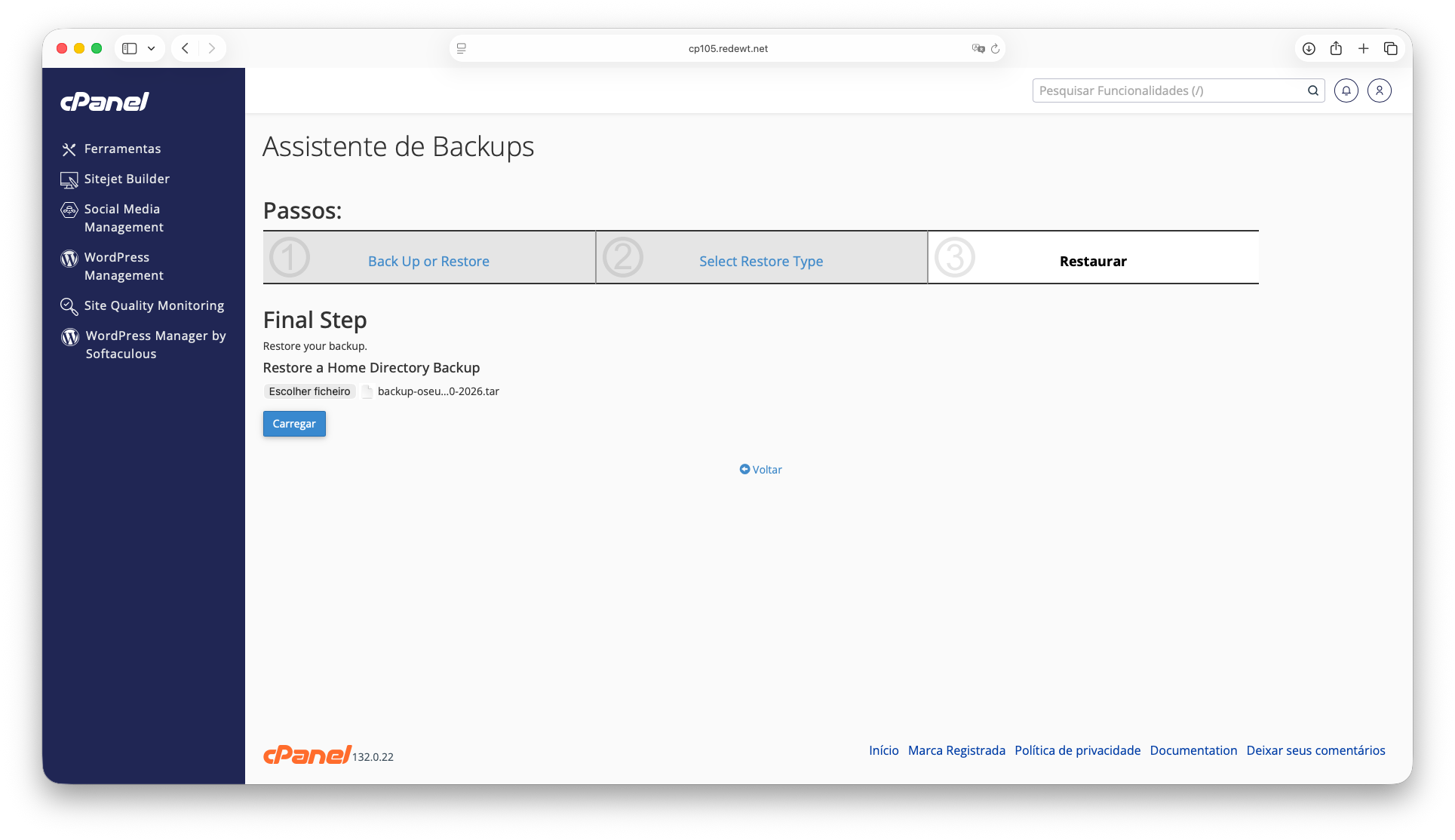Focus the Pesquisar Funcionalidades search field

point(1168,90)
